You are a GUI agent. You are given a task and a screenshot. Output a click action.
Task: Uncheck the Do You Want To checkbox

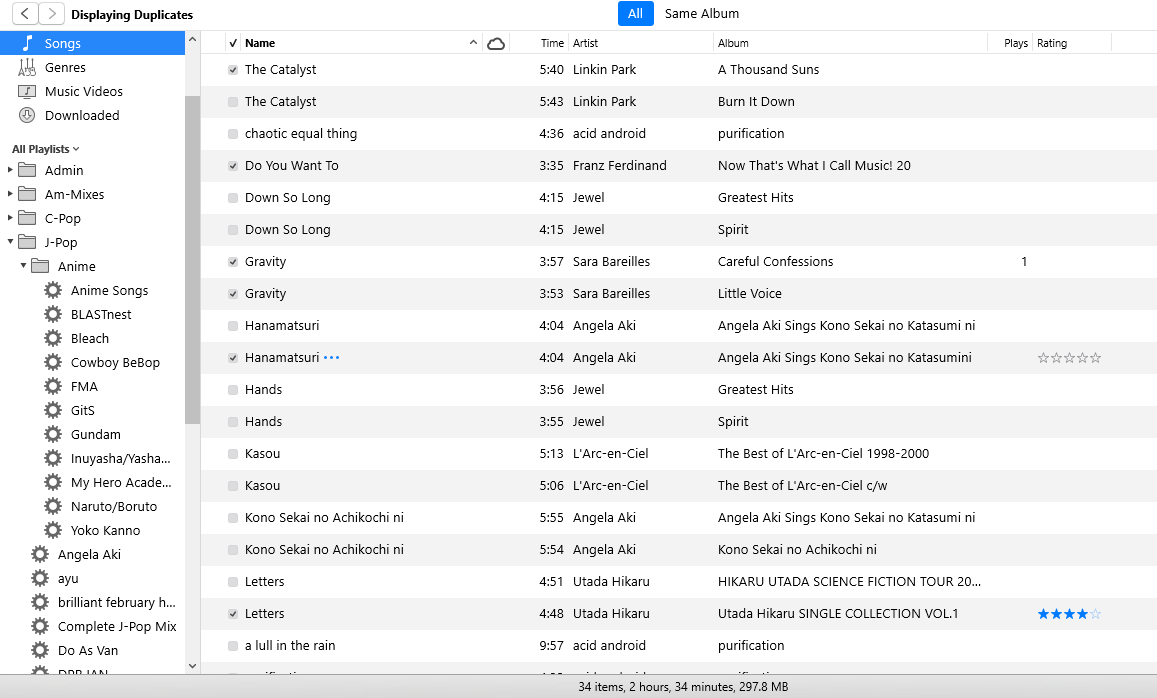pos(233,166)
